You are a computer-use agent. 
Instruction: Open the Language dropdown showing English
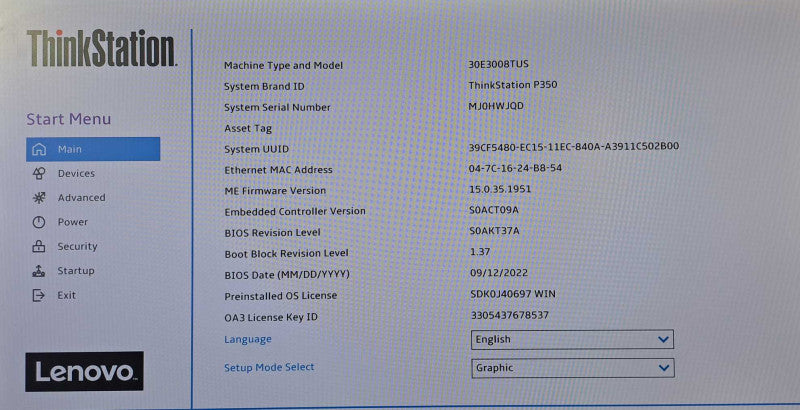point(572,340)
